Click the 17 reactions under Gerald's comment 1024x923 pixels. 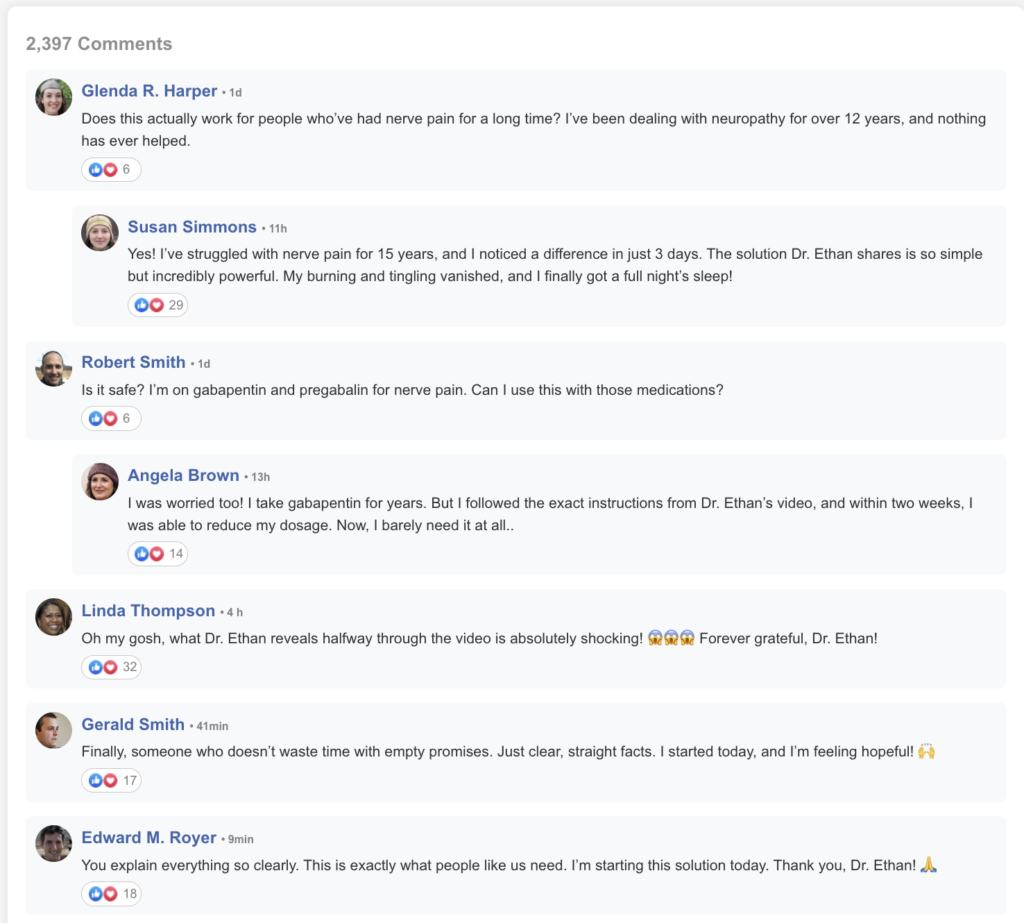(x=111, y=781)
